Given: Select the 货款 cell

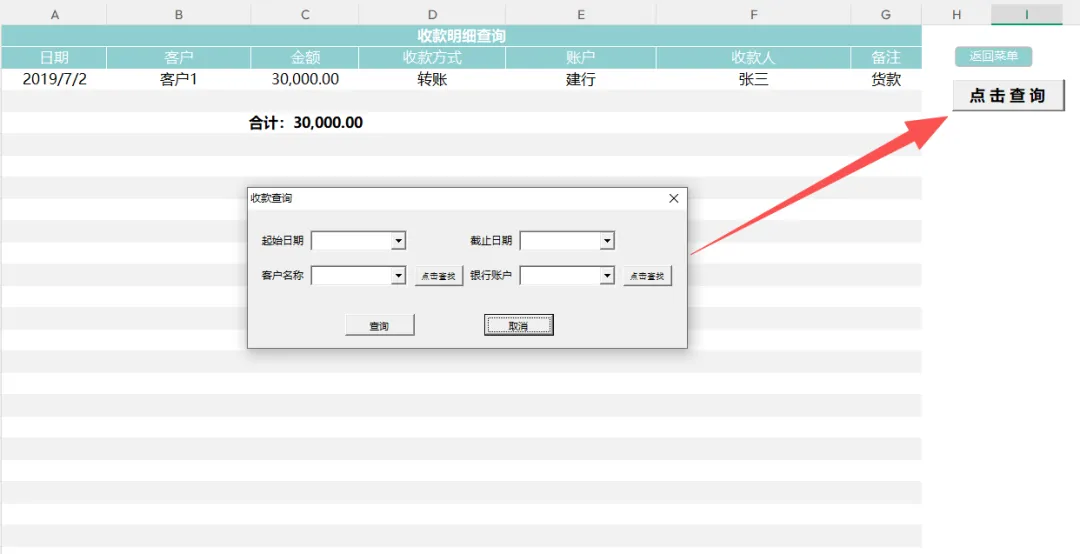Looking at the screenshot, I should (x=886, y=79).
